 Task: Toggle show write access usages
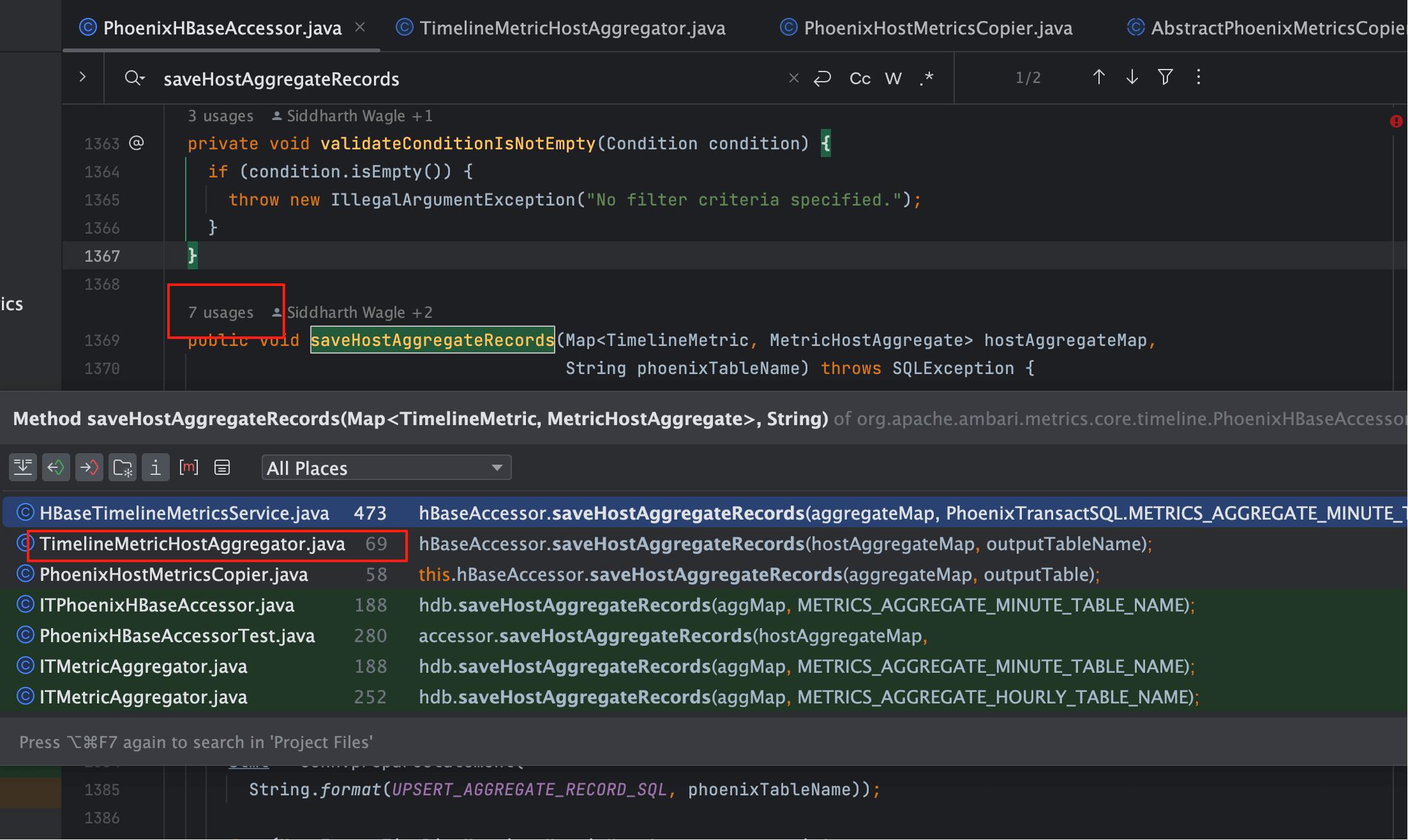click(89, 468)
